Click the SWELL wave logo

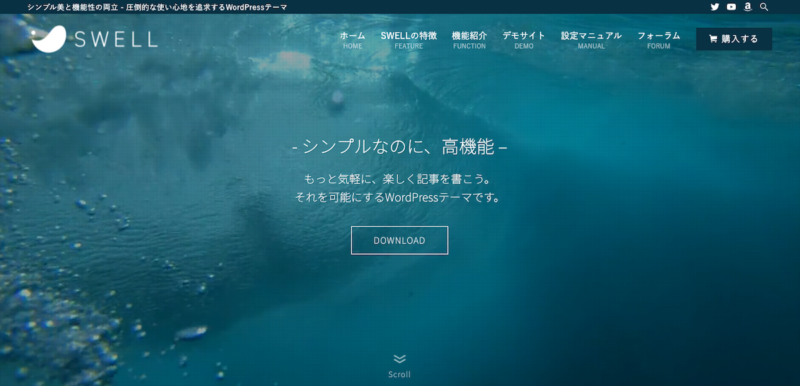coord(49,39)
